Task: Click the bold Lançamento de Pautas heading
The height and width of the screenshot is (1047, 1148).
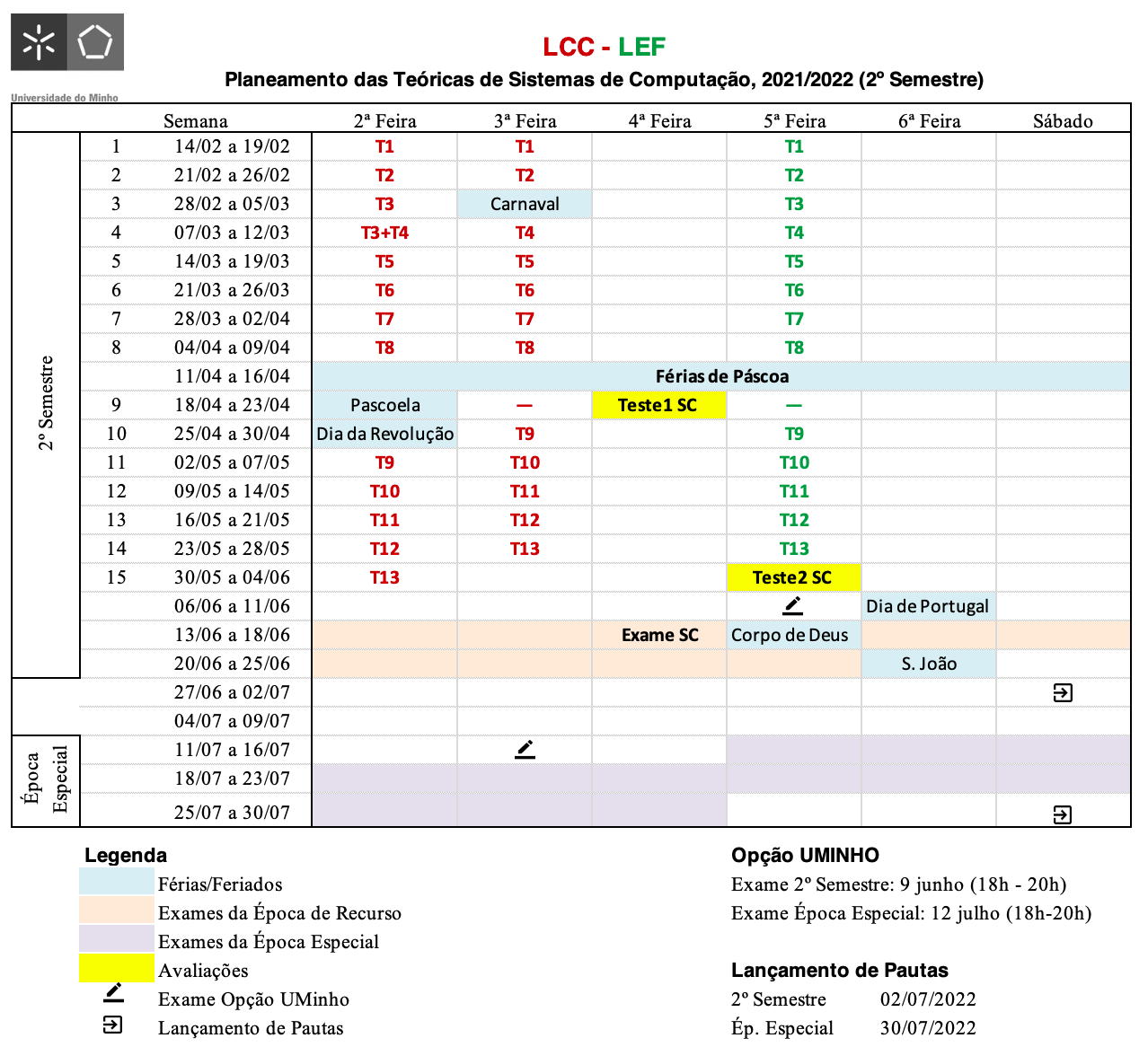Action: click(x=840, y=970)
